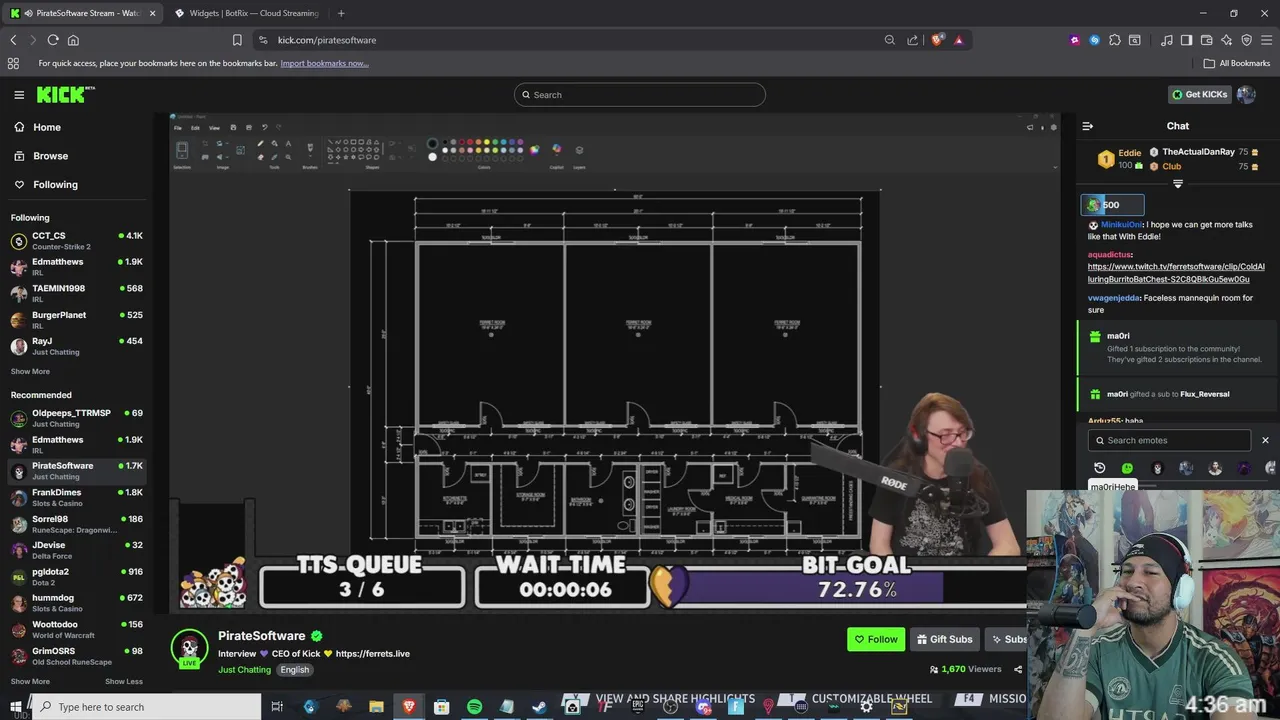Open the Browse page
The width and height of the screenshot is (1280, 720).
click(50, 156)
